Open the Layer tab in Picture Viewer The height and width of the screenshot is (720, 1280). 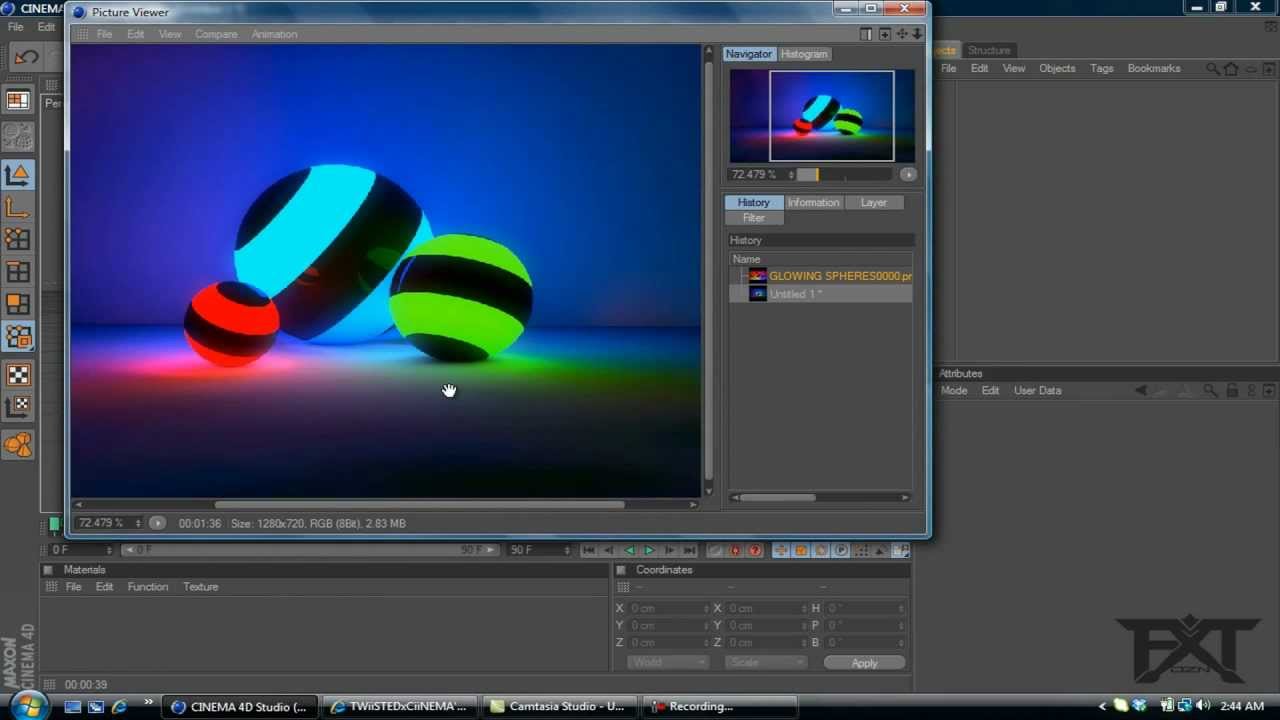coord(874,202)
